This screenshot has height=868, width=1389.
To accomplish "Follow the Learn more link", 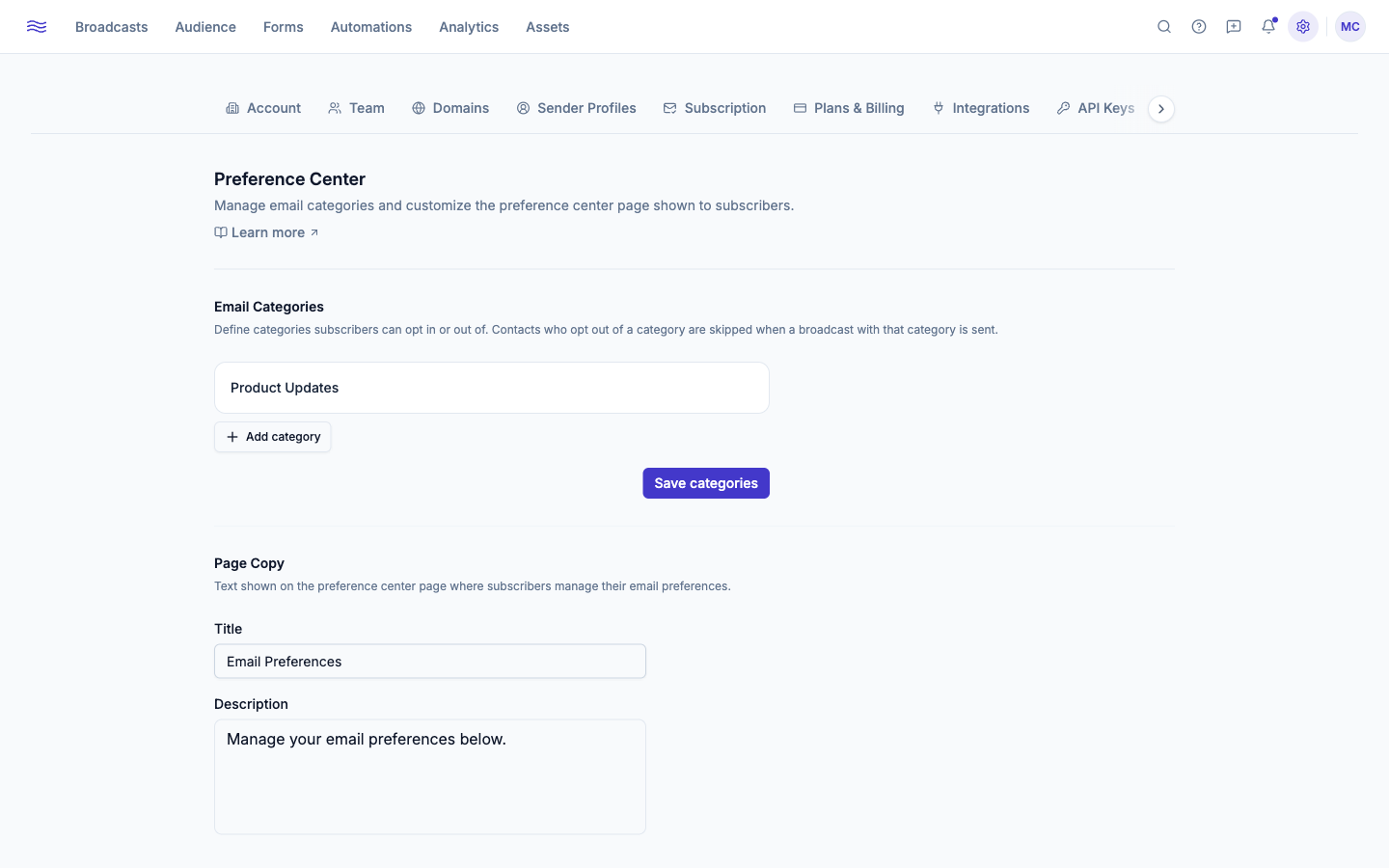I will [x=266, y=232].
